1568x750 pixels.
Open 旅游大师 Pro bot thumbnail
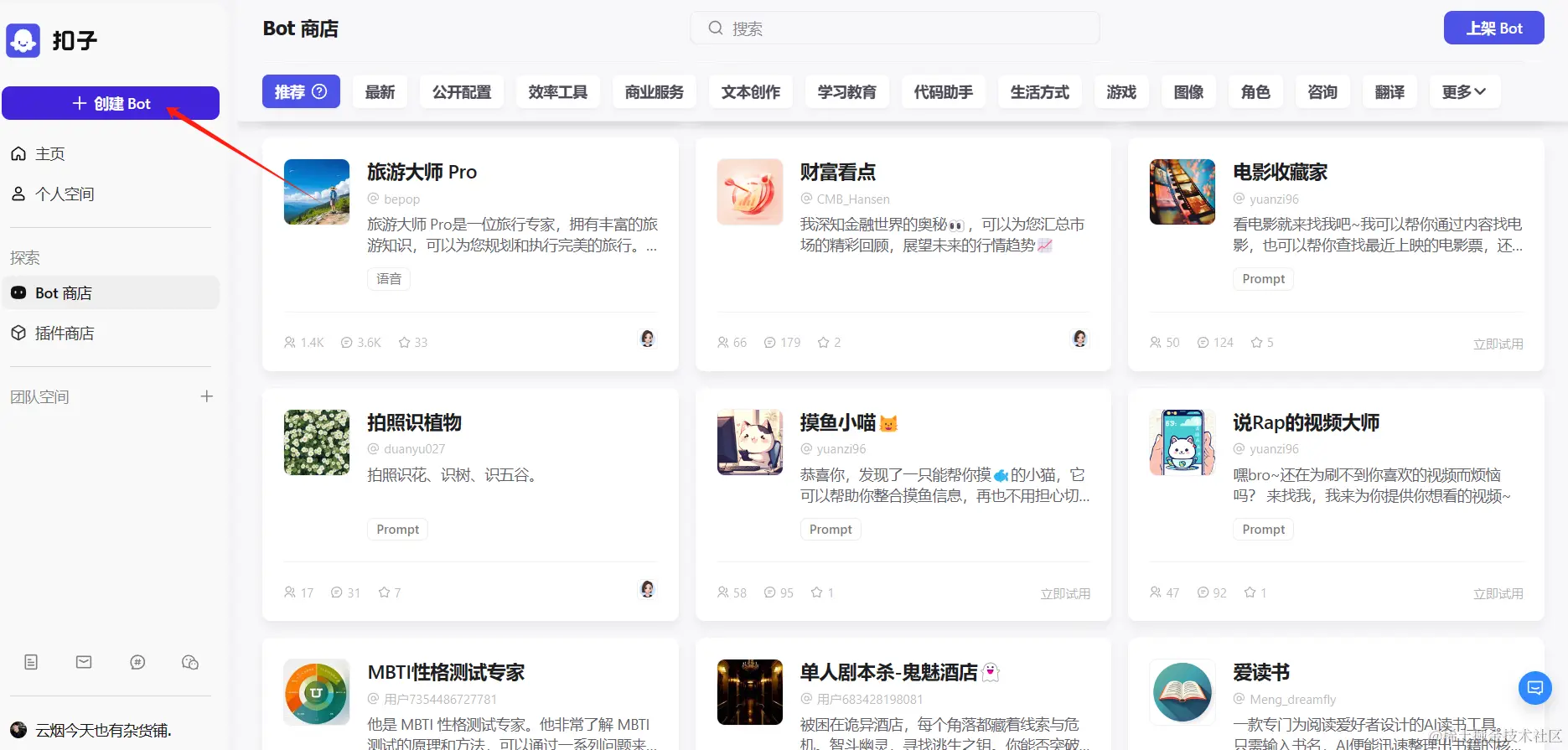(x=317, y=192)
